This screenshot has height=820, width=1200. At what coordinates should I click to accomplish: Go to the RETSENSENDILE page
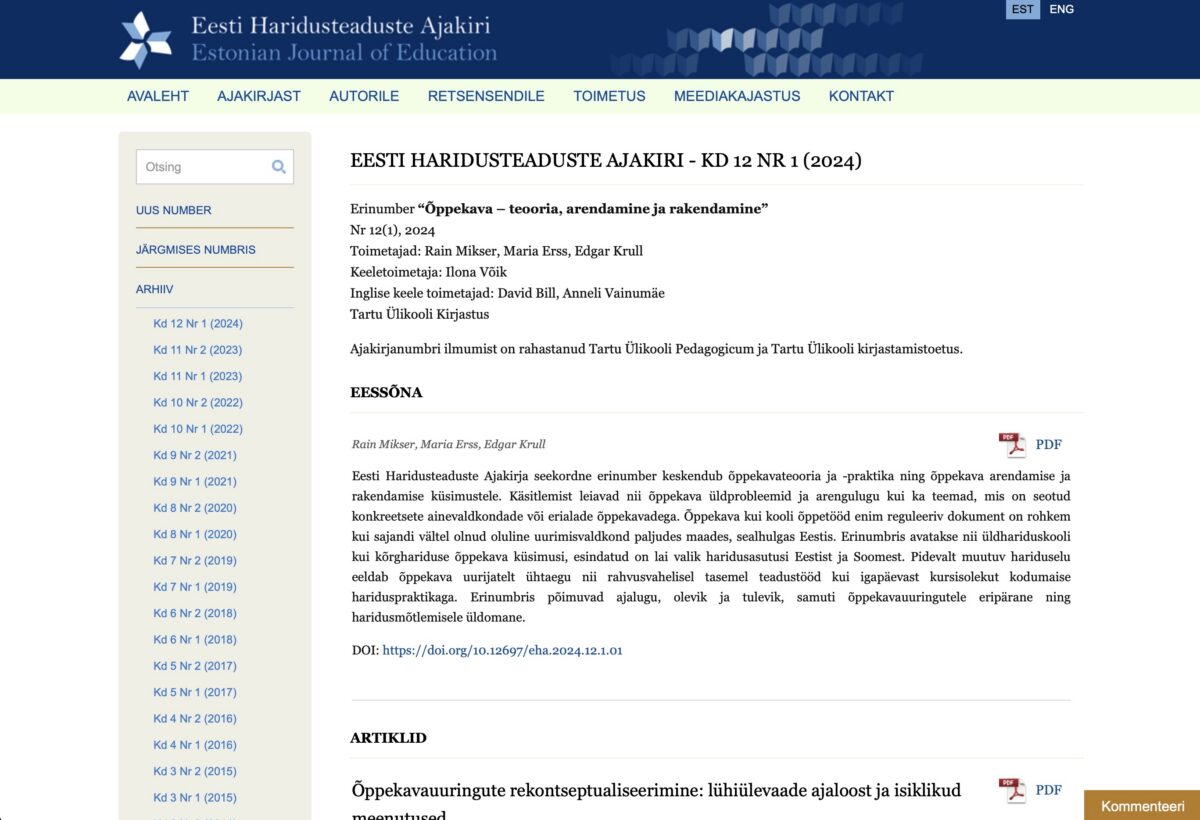486,96
